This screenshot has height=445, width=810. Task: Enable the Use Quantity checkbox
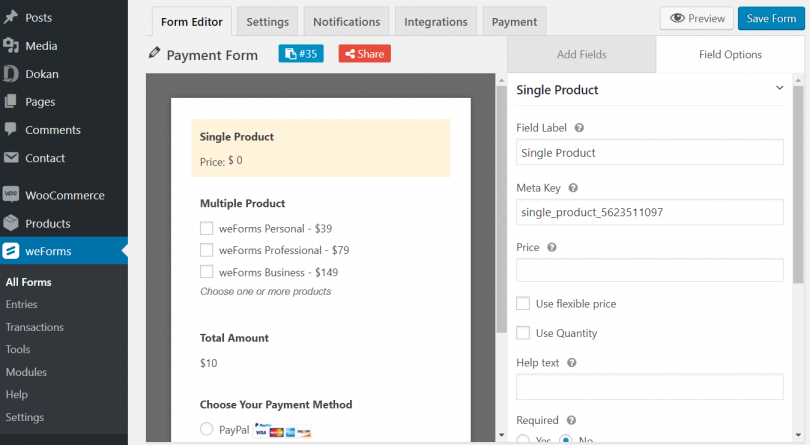(x=523, y=333)
